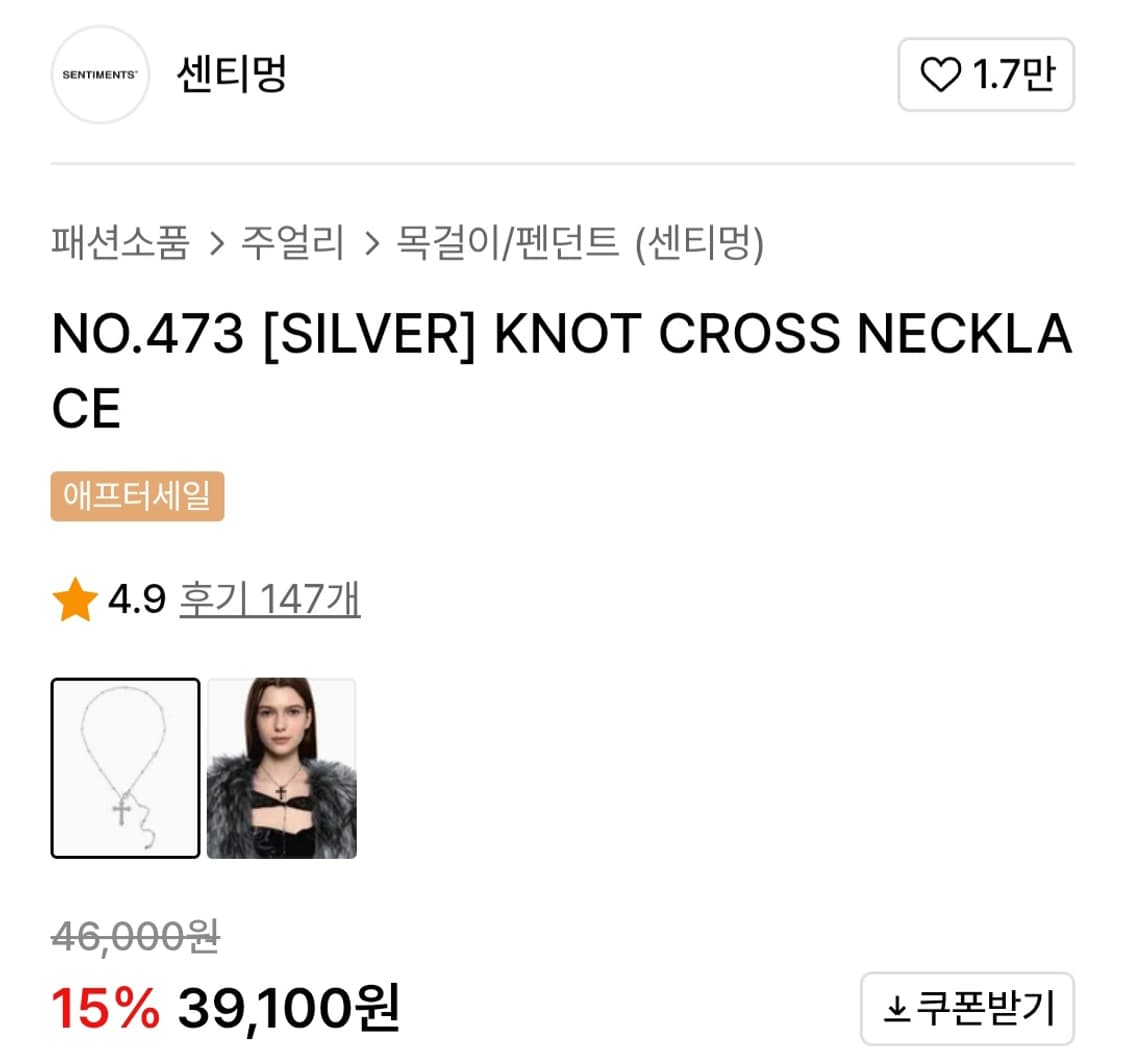This screenshot has height=1056, width=1125.
Task: Click the 1.7만 likes count
Action: coord(1014,75)
